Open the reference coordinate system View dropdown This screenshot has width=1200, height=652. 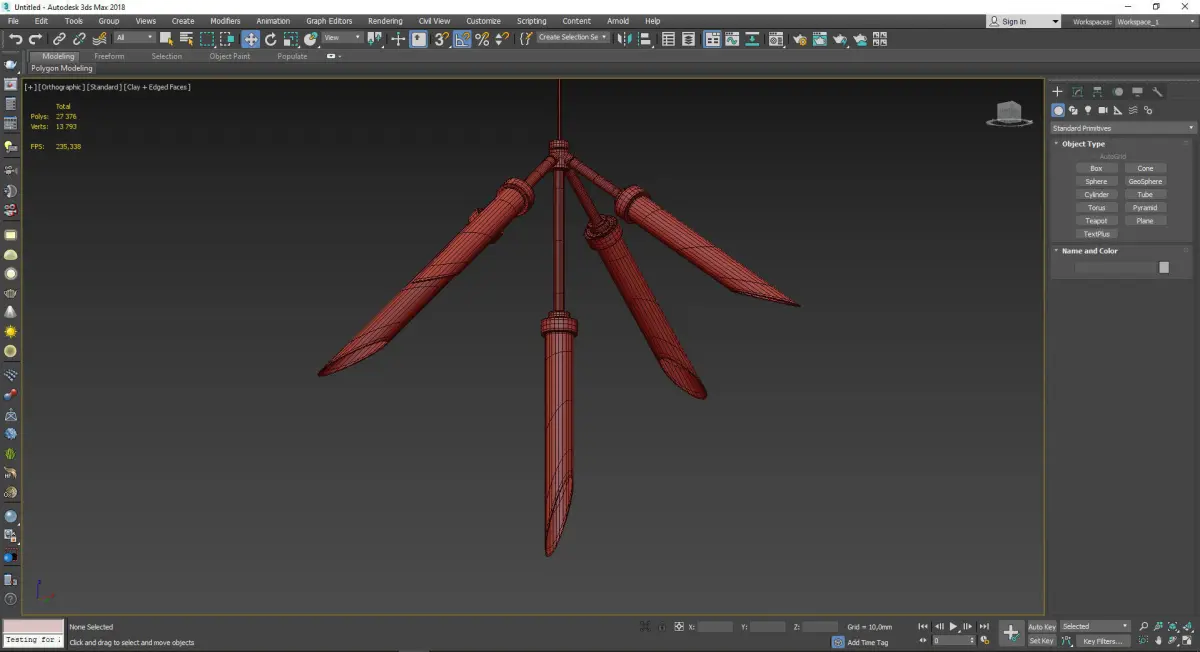[x=343, y=38]
